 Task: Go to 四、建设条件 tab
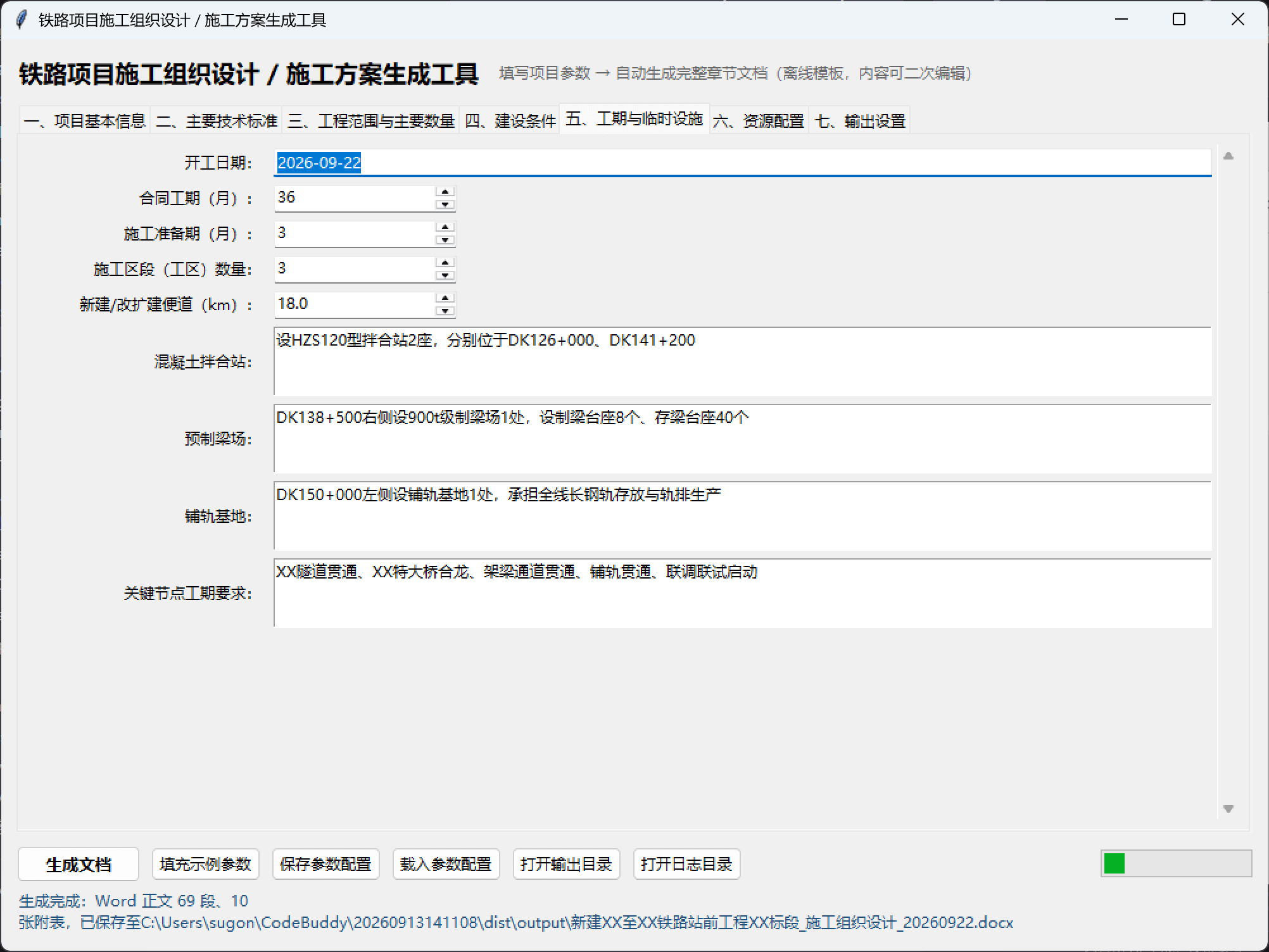click(510, 120)
